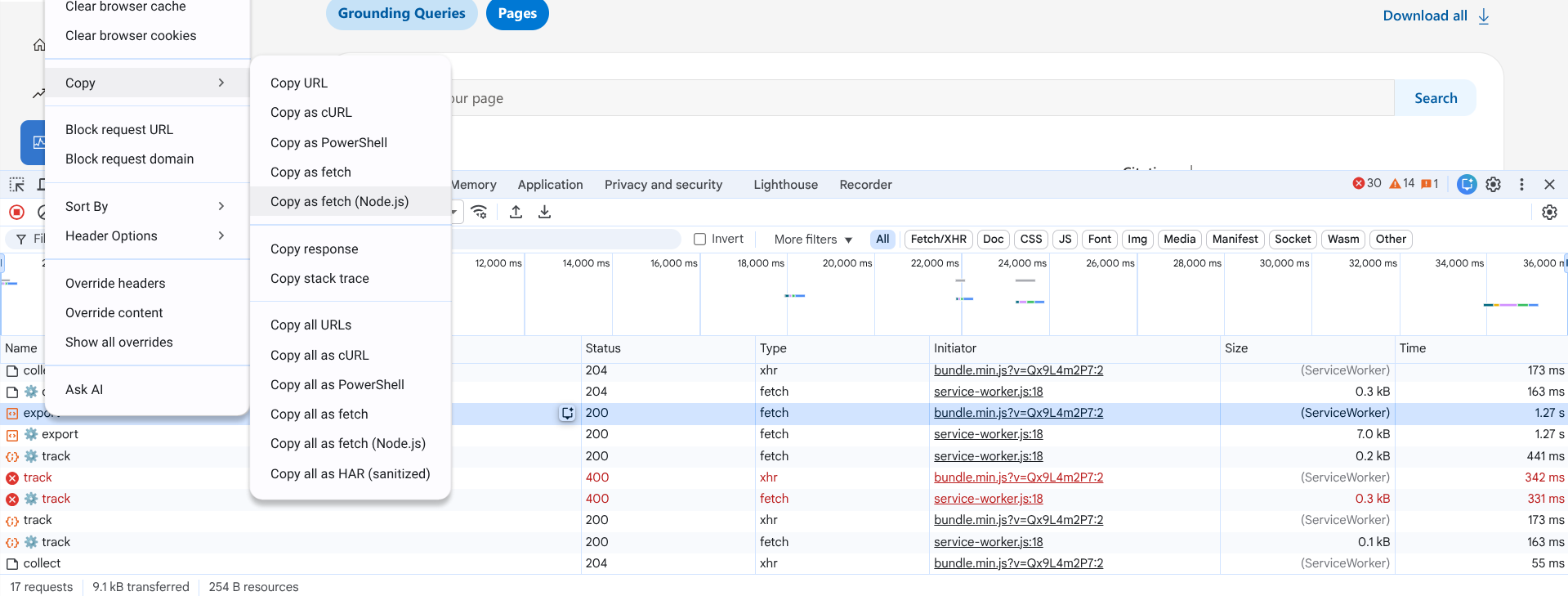
Task: Expand the More filters dropdown
Action: click(x=813, y=240)
